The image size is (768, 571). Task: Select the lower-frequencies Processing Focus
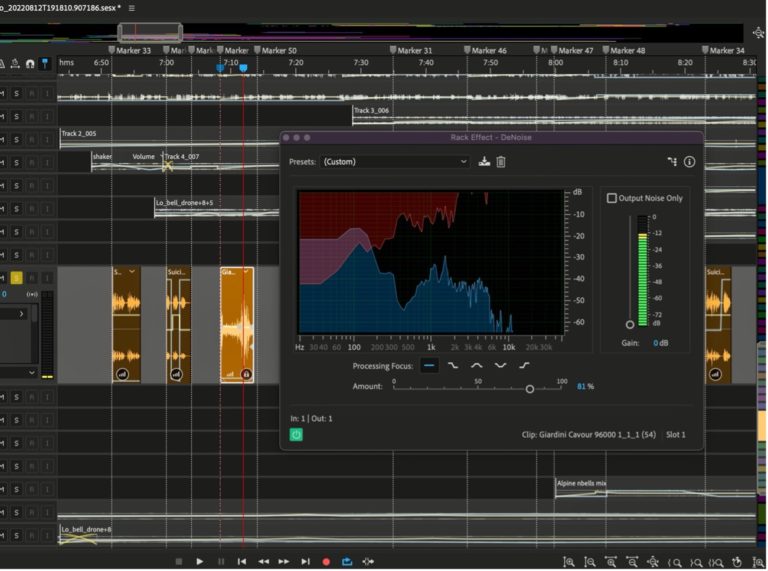[x=453, y=366]
